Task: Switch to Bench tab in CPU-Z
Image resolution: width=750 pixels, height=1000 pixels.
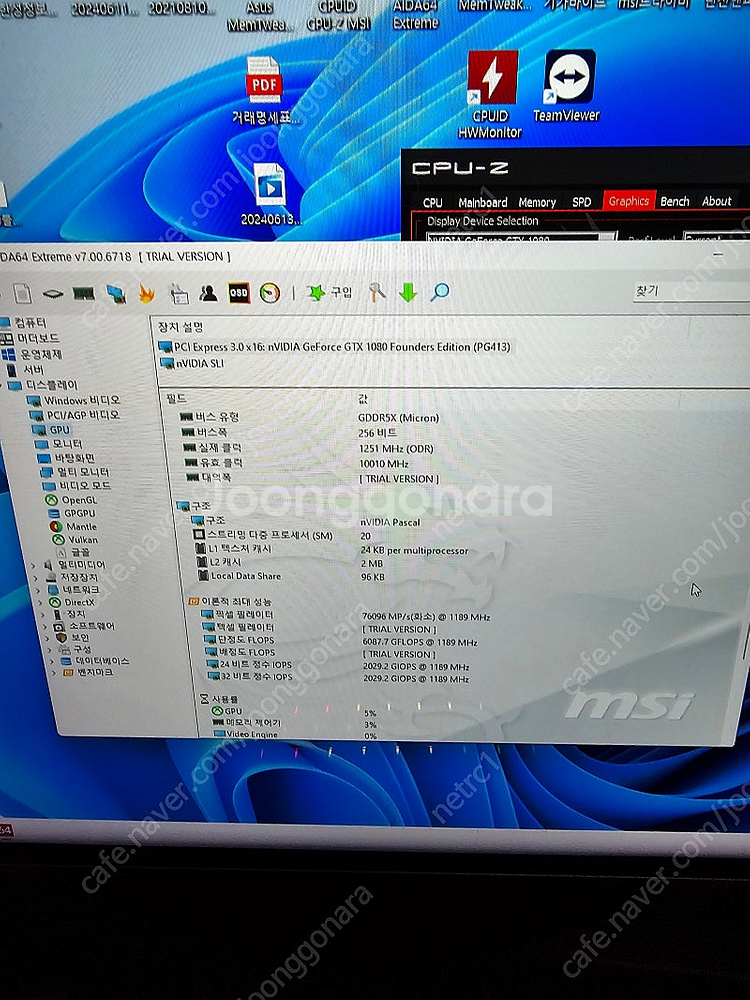Action: coord(675,202)
